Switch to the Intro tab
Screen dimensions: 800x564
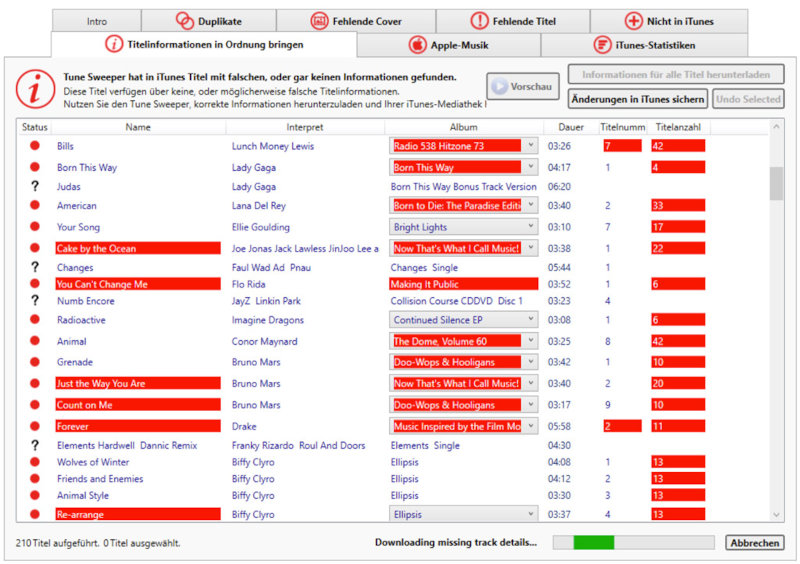(97, 21)
